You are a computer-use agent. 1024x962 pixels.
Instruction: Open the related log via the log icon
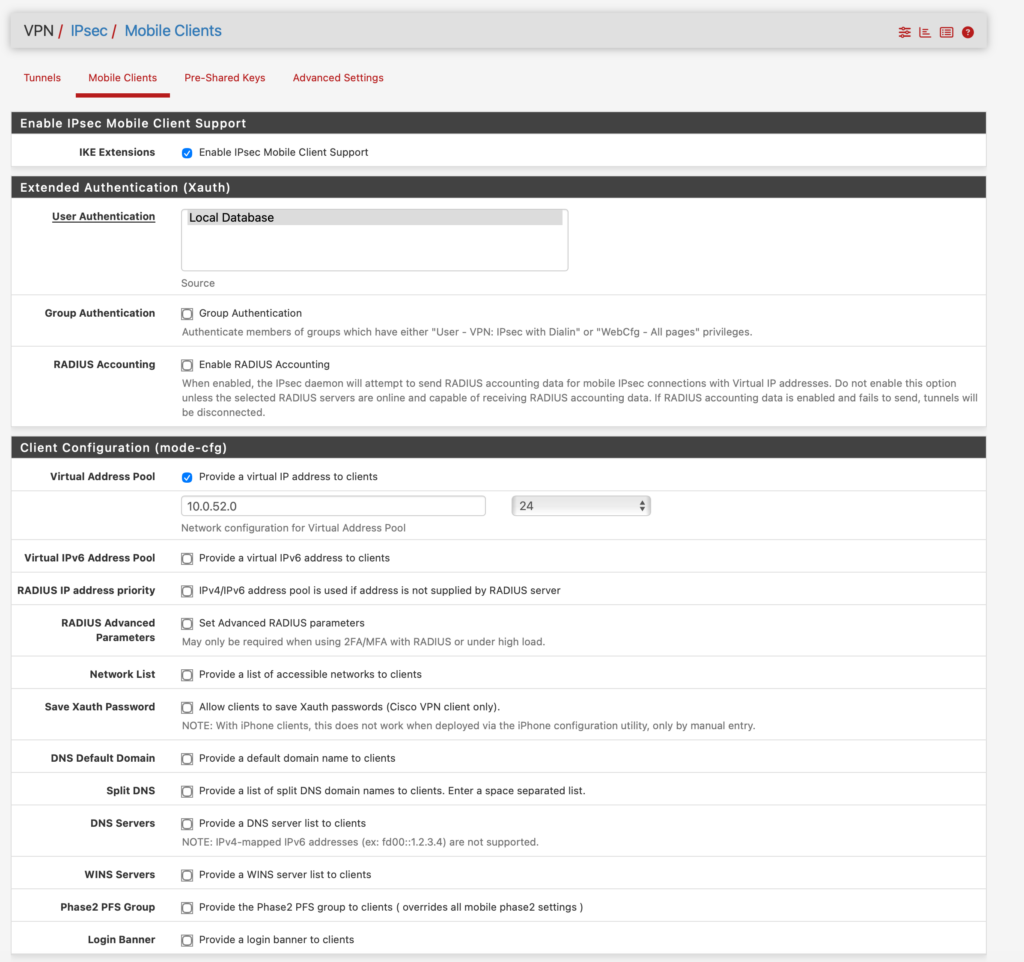tap(946, 31)
